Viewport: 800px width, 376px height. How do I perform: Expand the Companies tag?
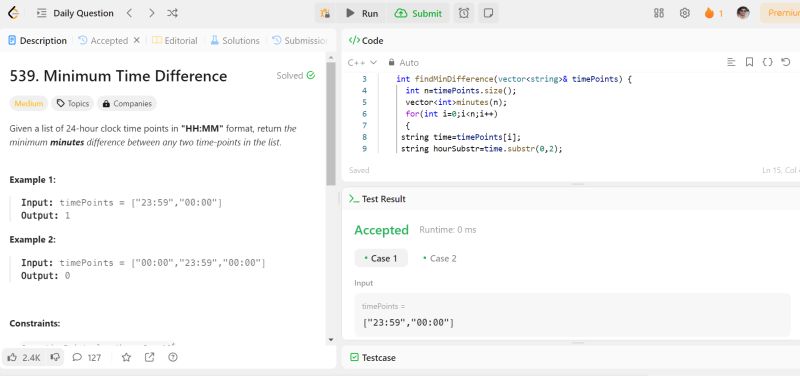pyautogui.click(x=127, y=104)
